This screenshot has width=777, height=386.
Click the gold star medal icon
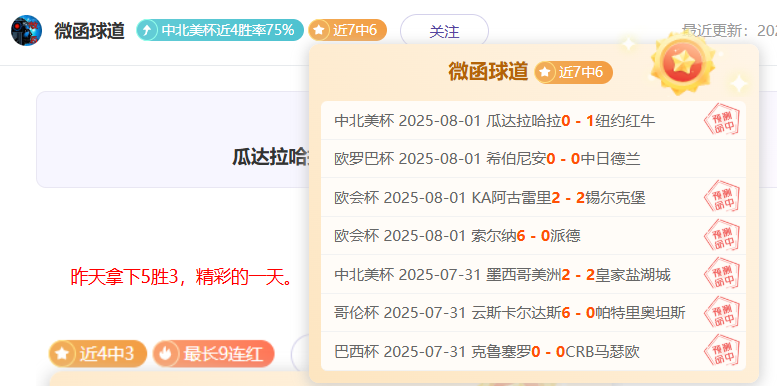tap(683, 61)
